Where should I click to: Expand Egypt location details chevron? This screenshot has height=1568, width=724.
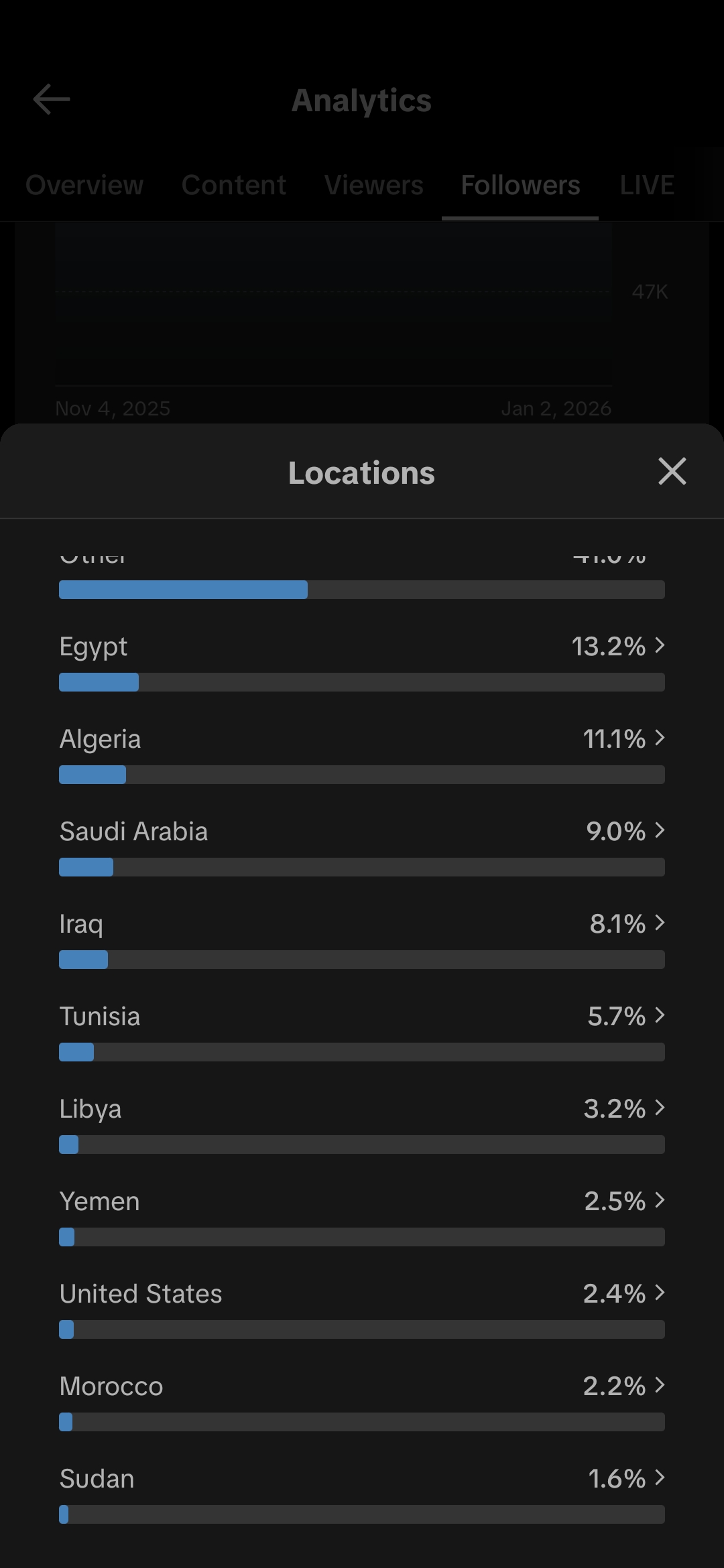point(660,645)
